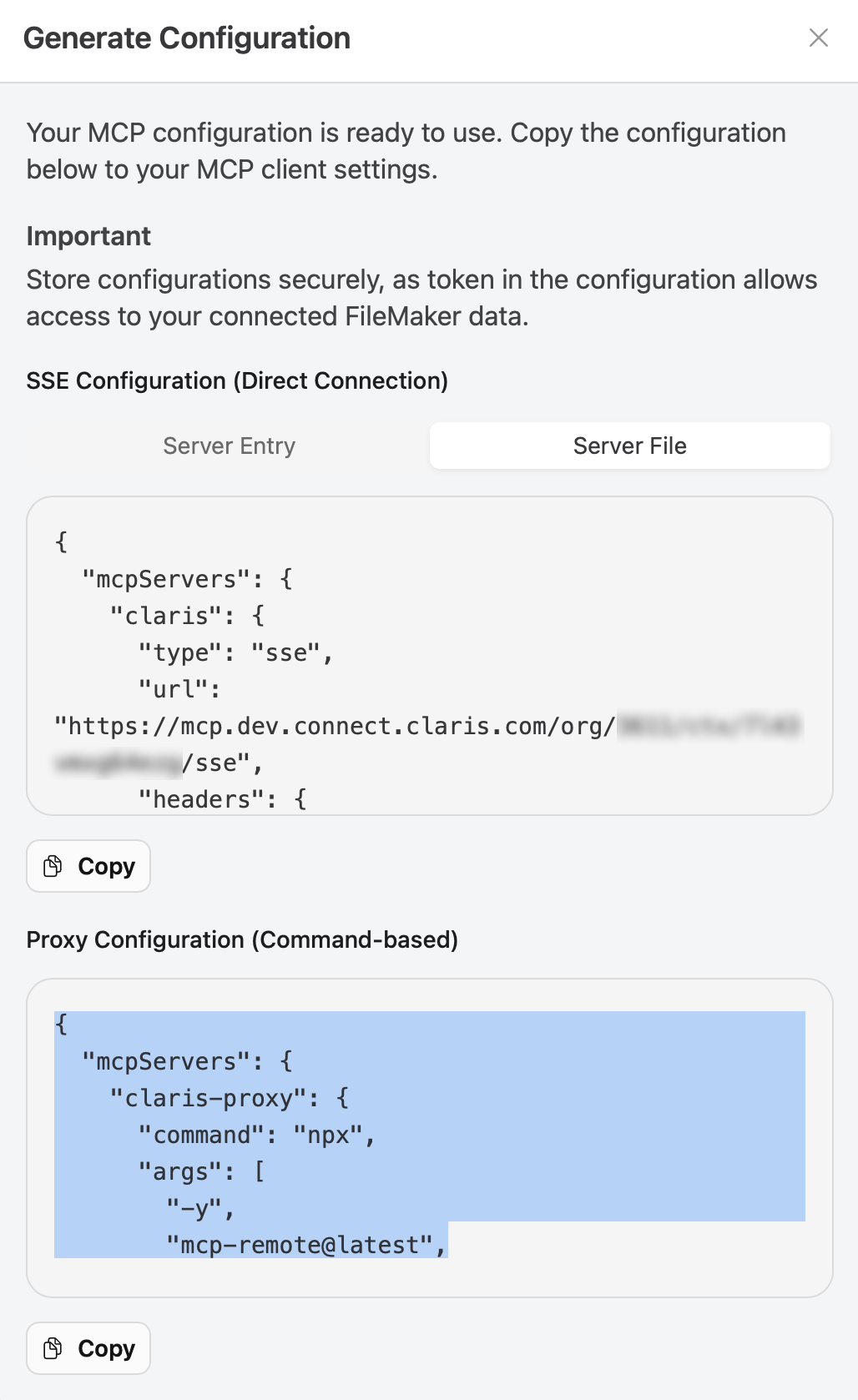Click the "type": "sse" line in the configuration

pos(235,652)
